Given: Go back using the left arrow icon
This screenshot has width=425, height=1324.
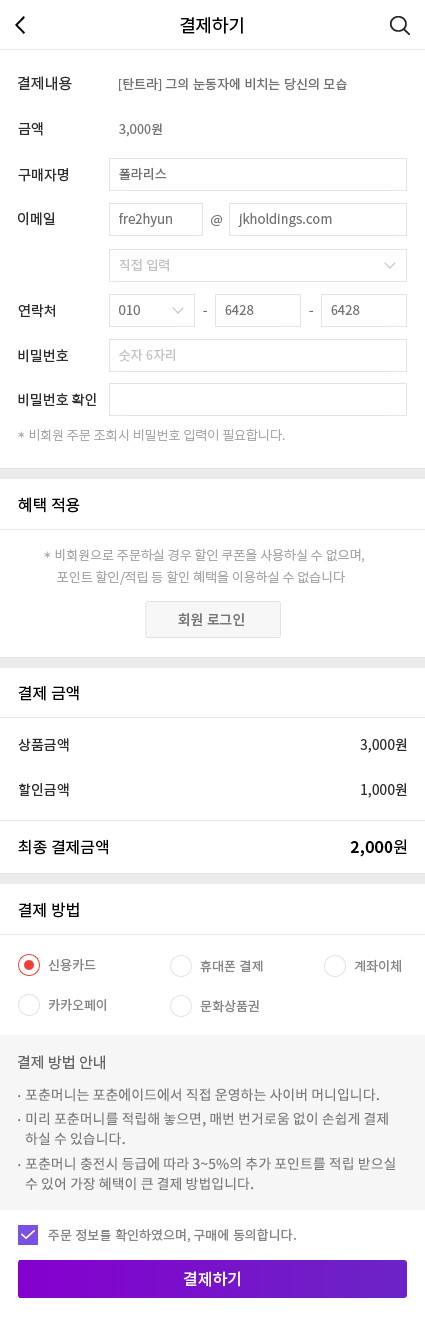Looking at the screenshot, I should (x=20, y=26).
